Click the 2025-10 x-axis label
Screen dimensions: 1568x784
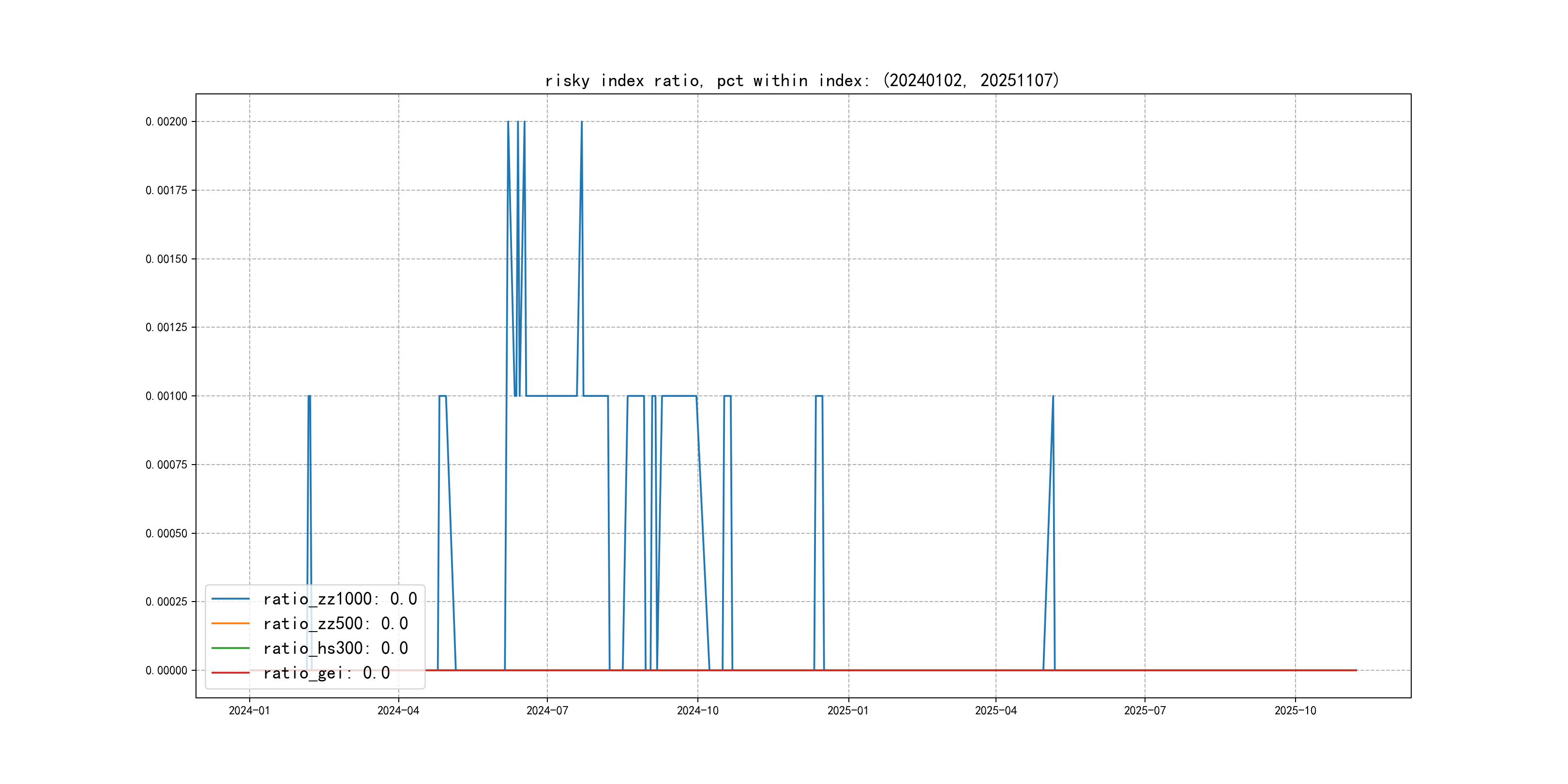pos(1296,711)
